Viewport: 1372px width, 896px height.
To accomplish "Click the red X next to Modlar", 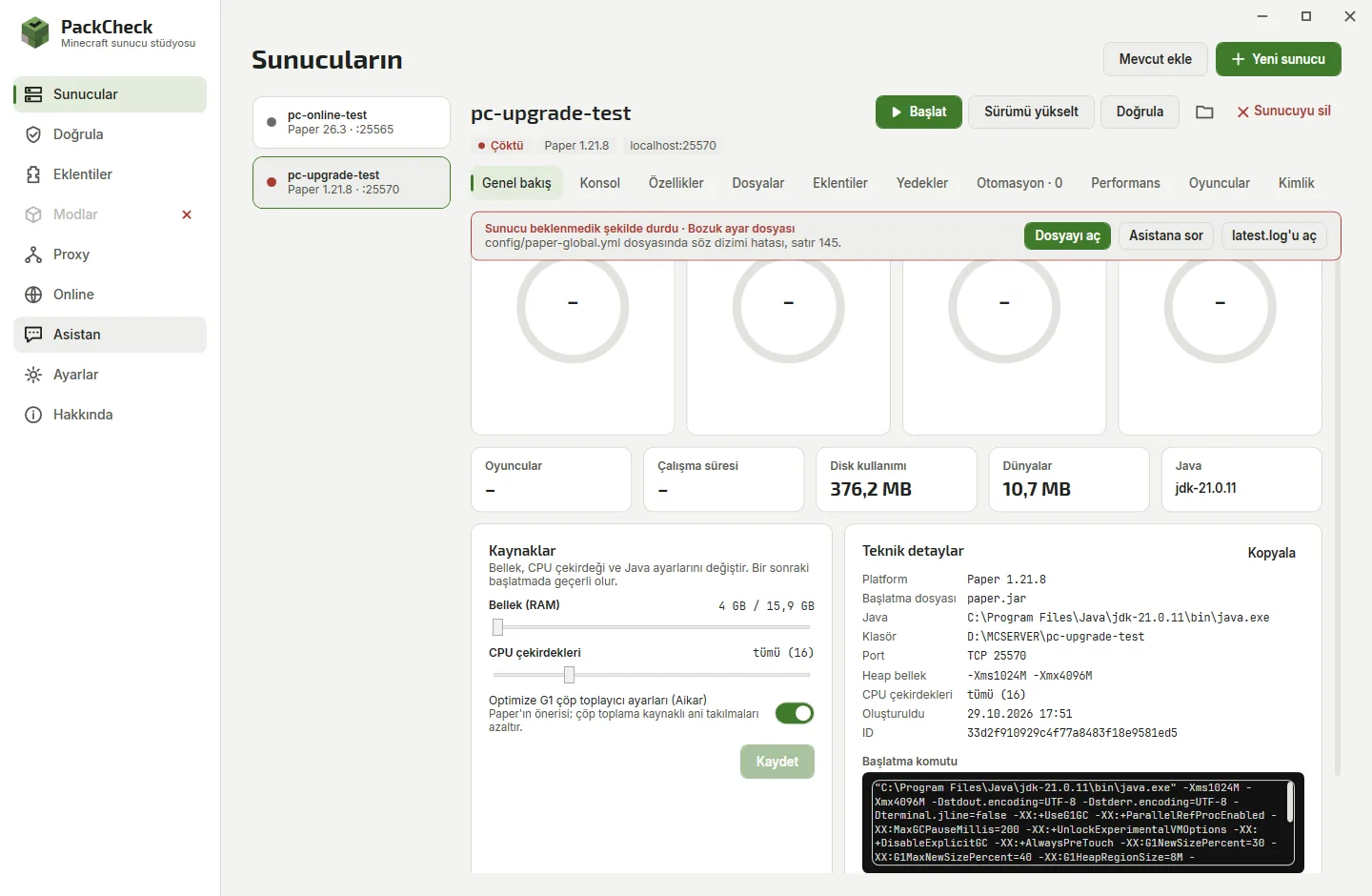I will pos(187,214).
